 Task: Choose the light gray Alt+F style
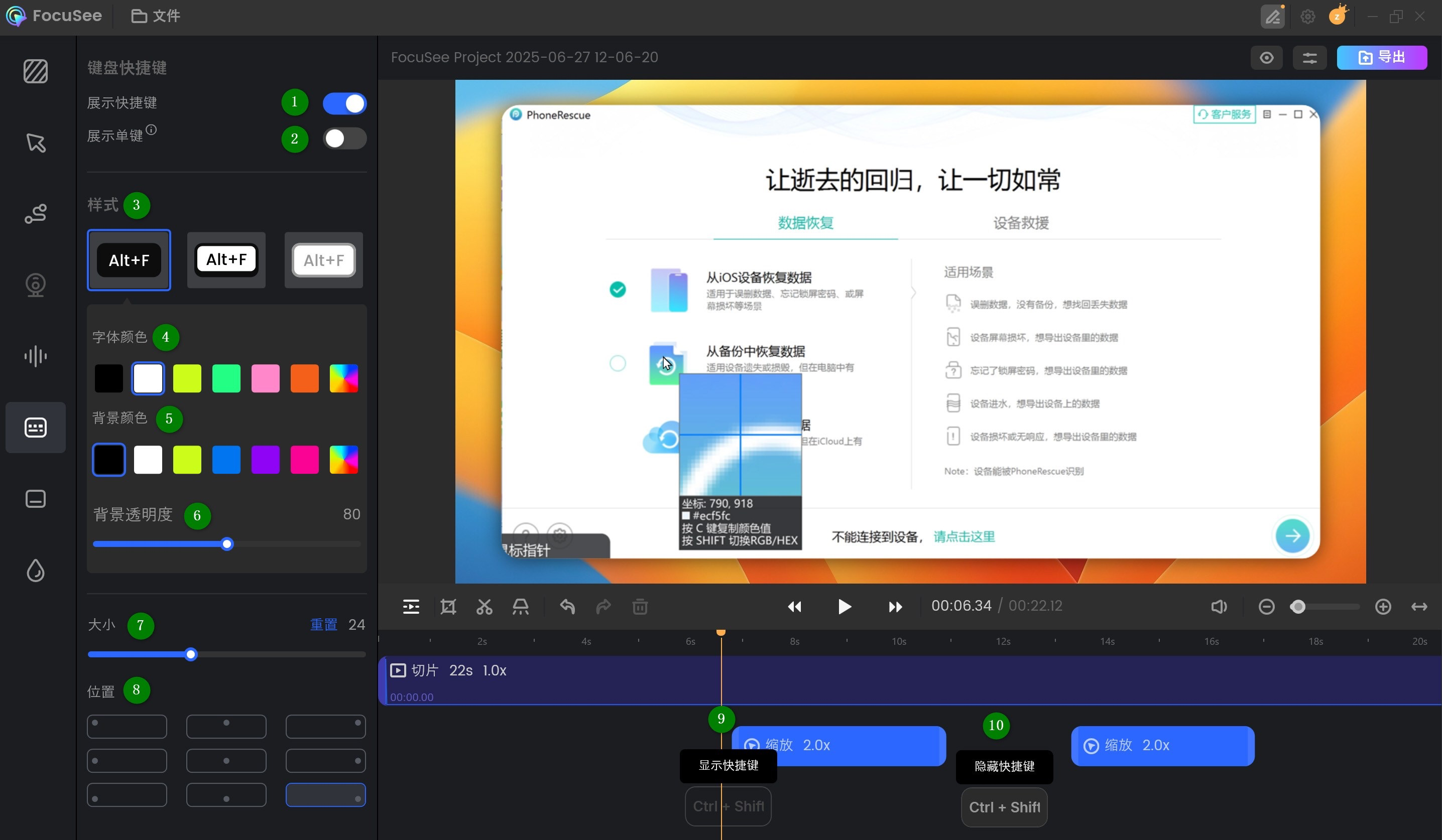pos(324,259)
